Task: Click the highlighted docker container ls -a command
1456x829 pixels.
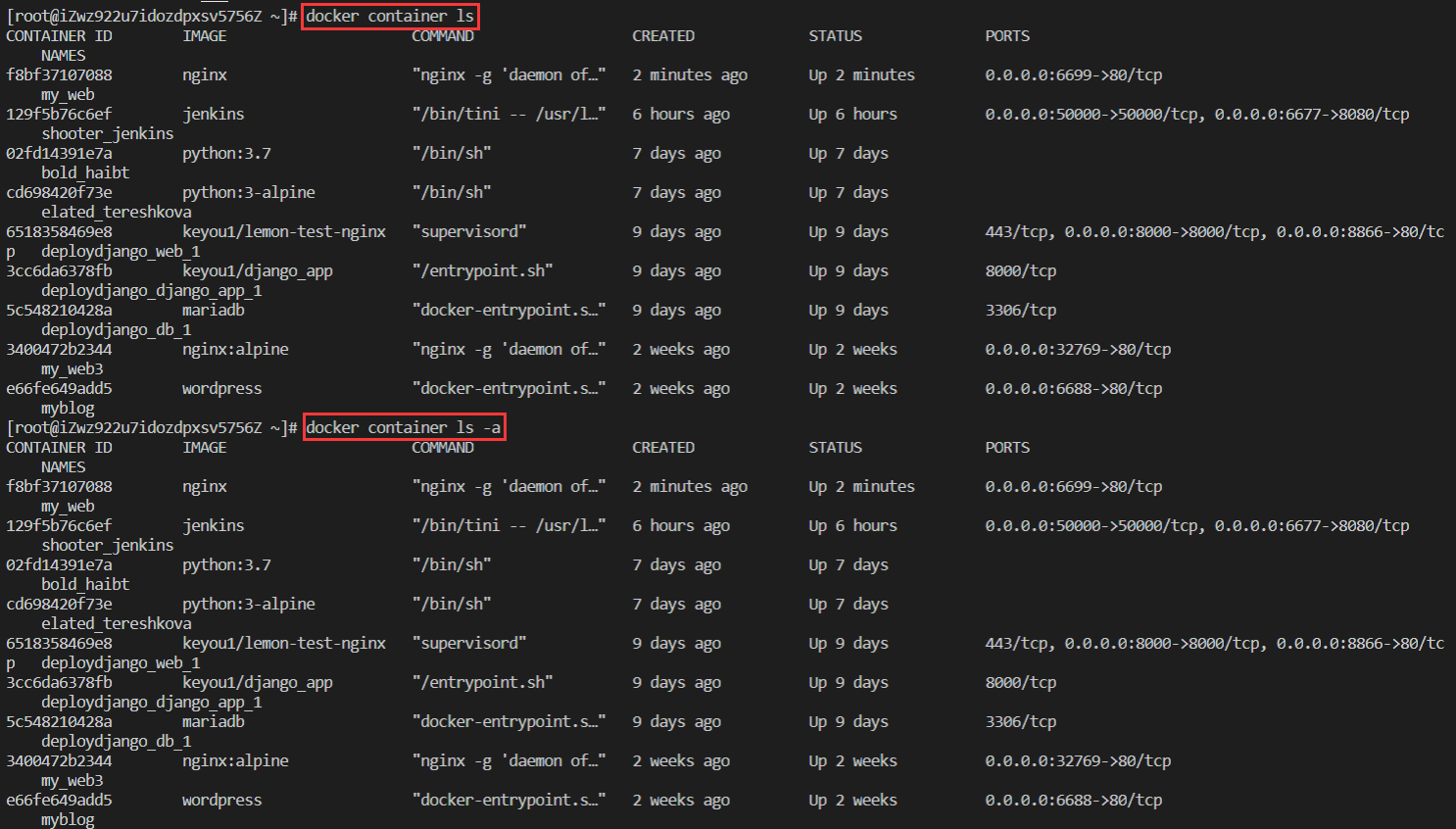Action: 404,427
